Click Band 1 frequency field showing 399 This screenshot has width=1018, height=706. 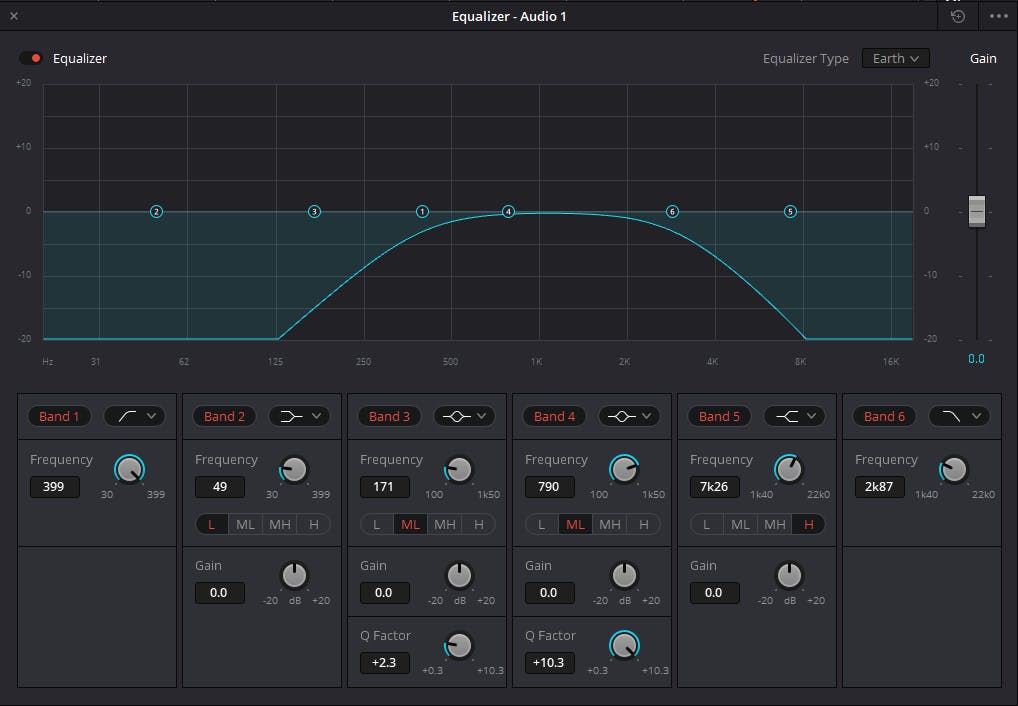coord(55,486)
